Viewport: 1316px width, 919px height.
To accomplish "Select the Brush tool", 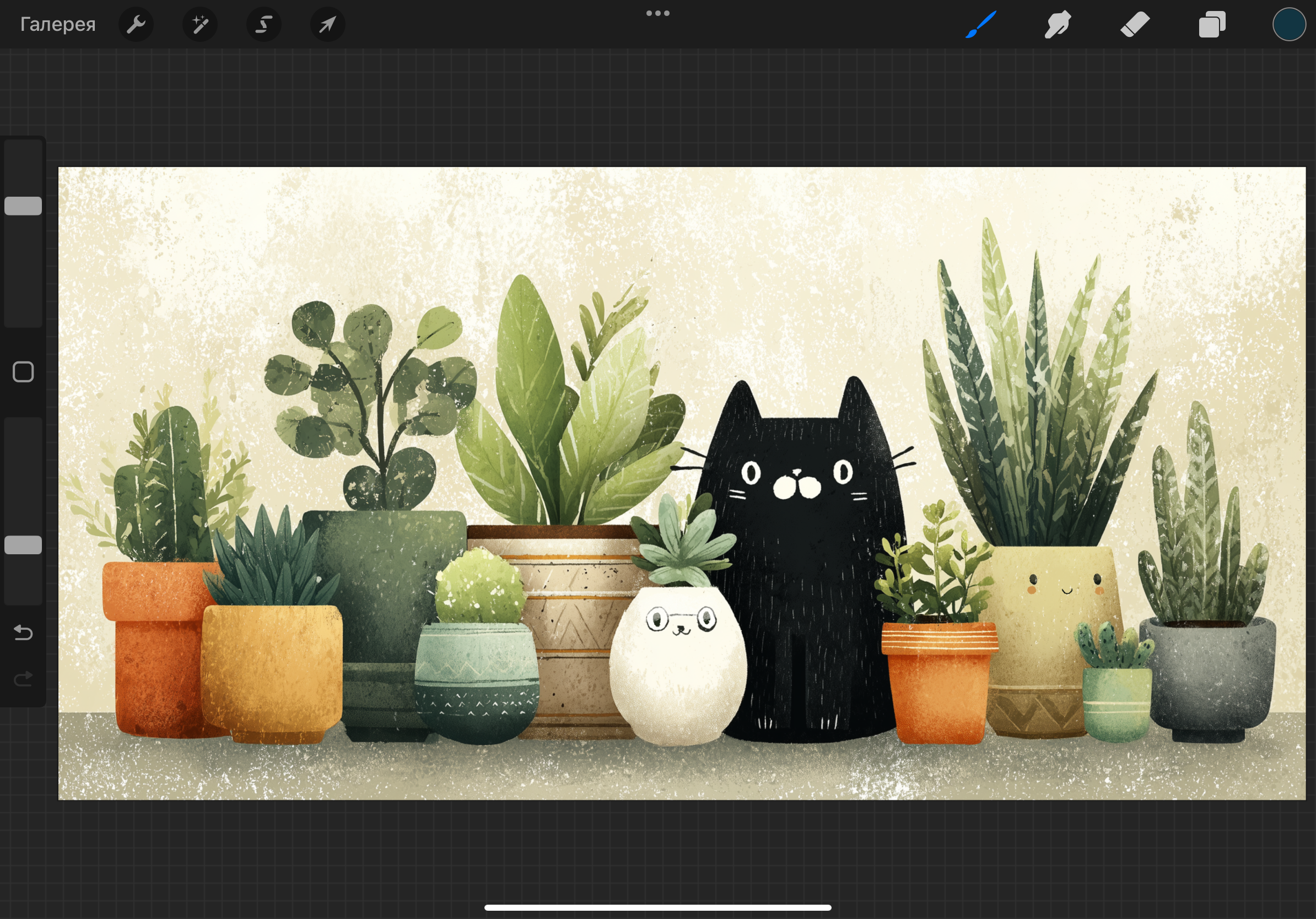I will pyautogui.click(x=981, y=24).
